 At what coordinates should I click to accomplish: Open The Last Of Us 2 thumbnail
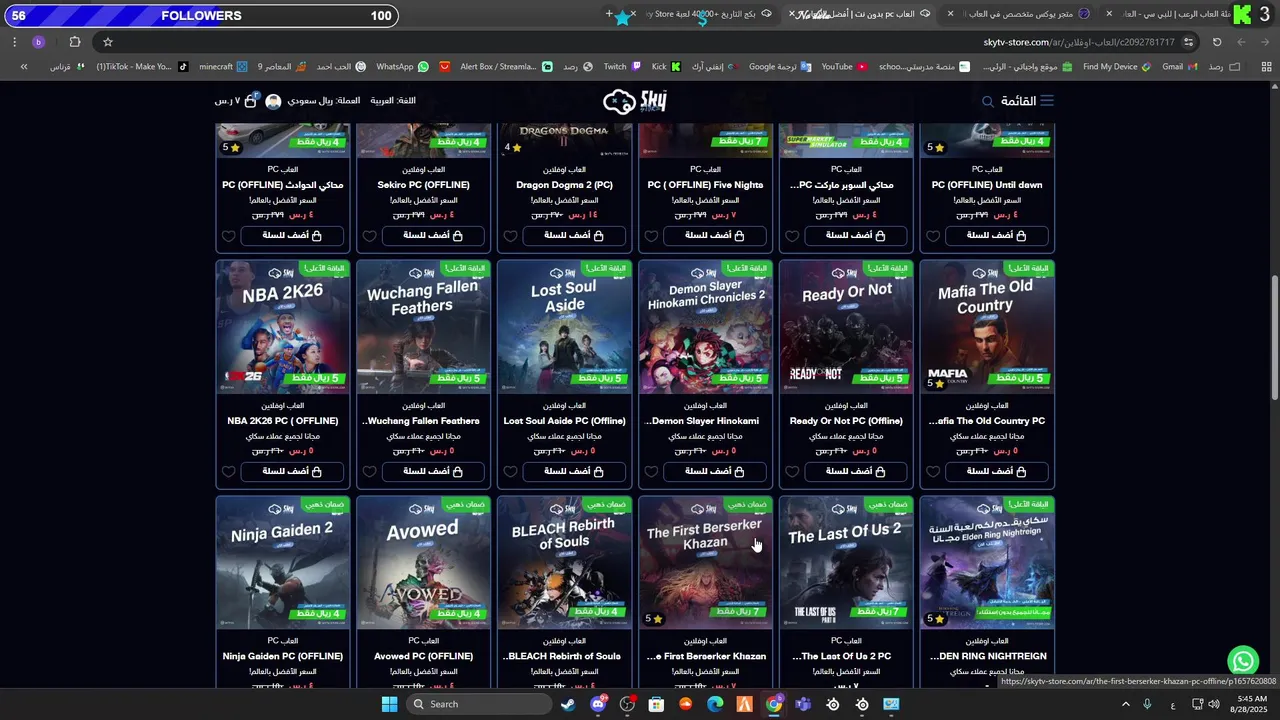tap(846, 563)
